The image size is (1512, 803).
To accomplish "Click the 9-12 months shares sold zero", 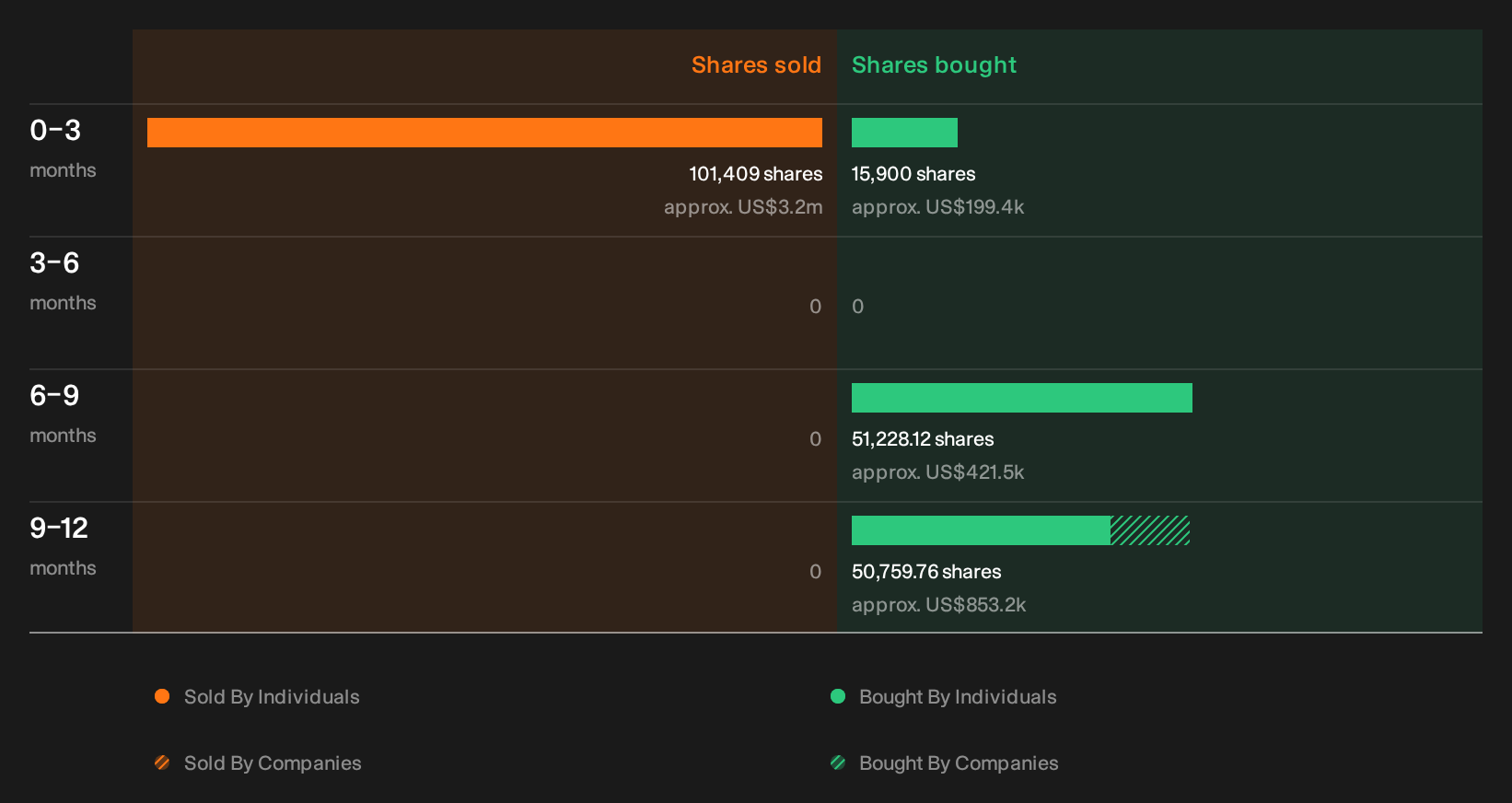I will [x=816, y=572].
